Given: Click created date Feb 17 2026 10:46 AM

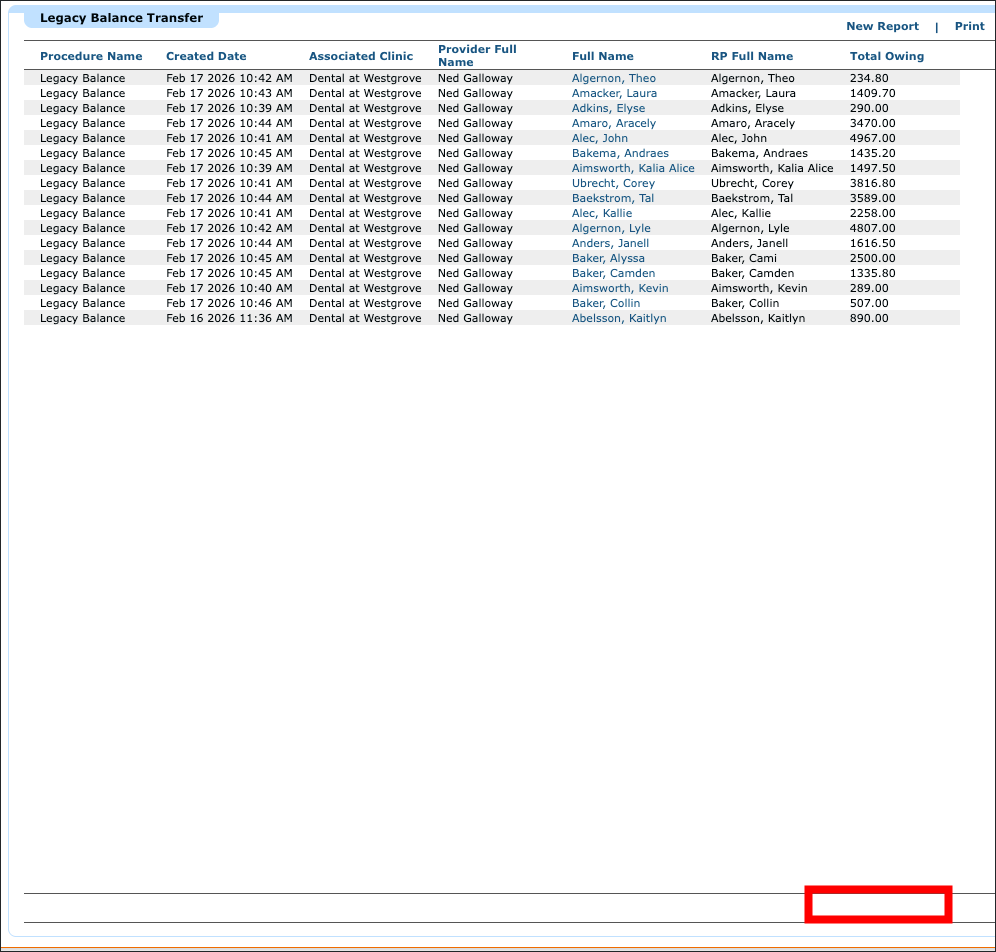Looking at the screenshot, I should [229, 303].
